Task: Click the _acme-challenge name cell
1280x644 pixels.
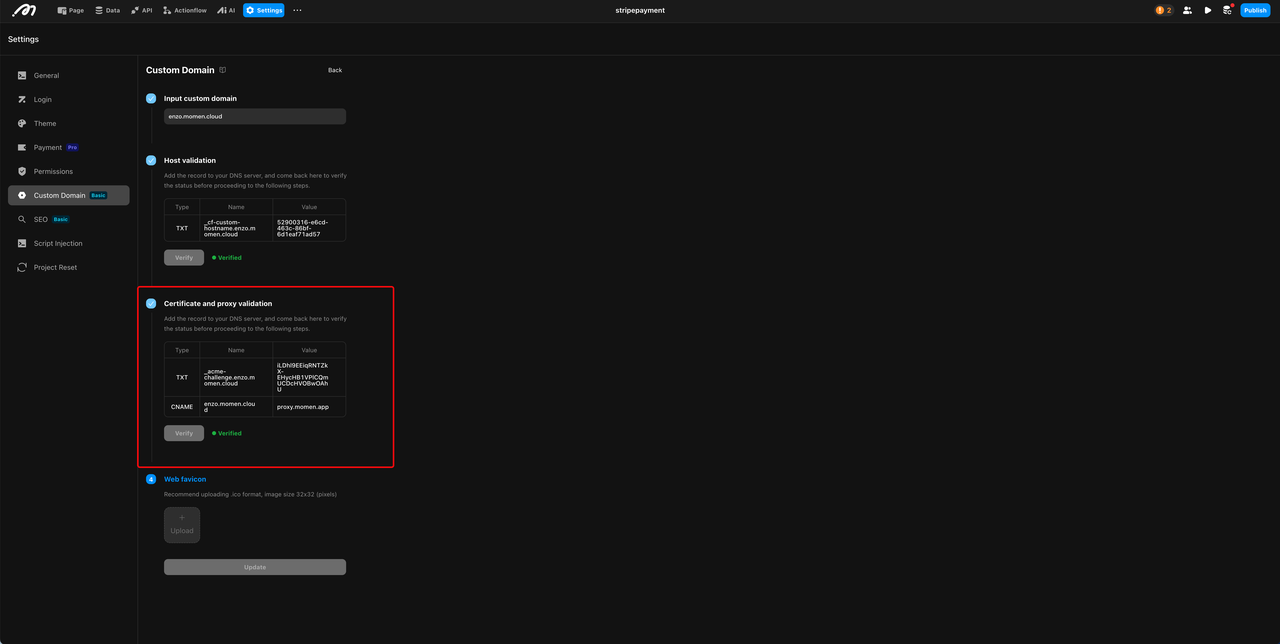Action: pyautogui.click(x=236, y=377)
